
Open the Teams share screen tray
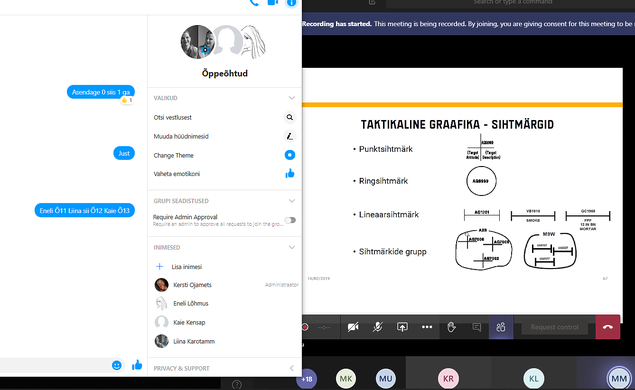click(x=402, y=327)
